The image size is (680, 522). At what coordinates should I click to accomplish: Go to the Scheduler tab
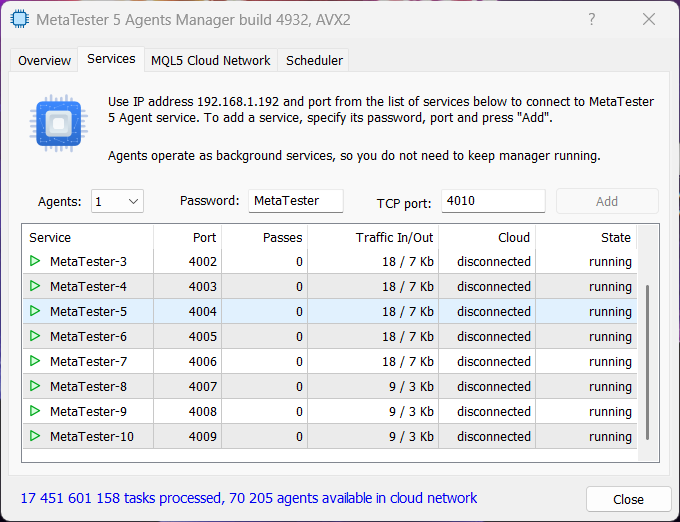point(314,60)
